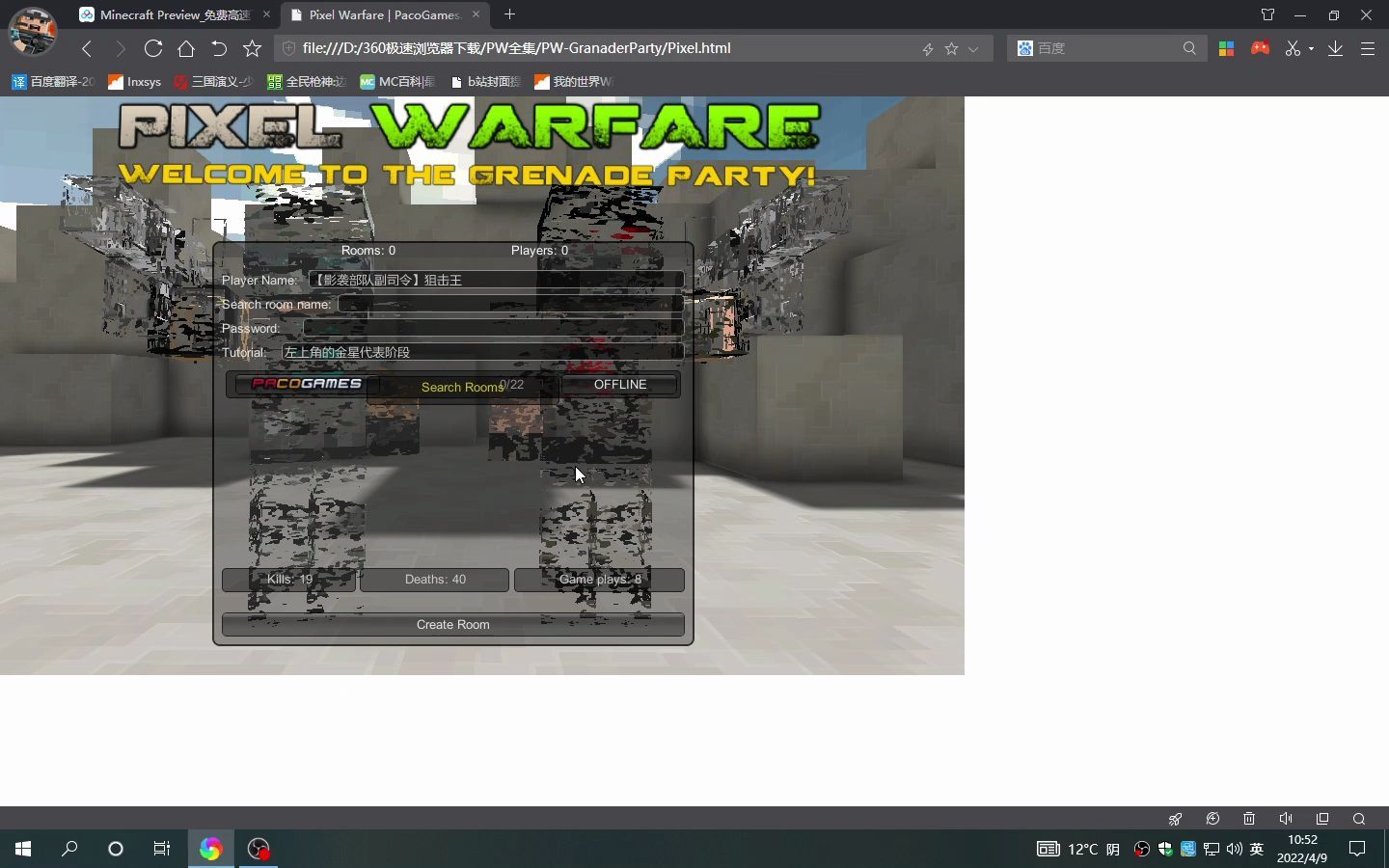Screen dimensions: 1389x868
Task: Expand the screenshot tool dropdown arrow
Action: (1311, 49)
